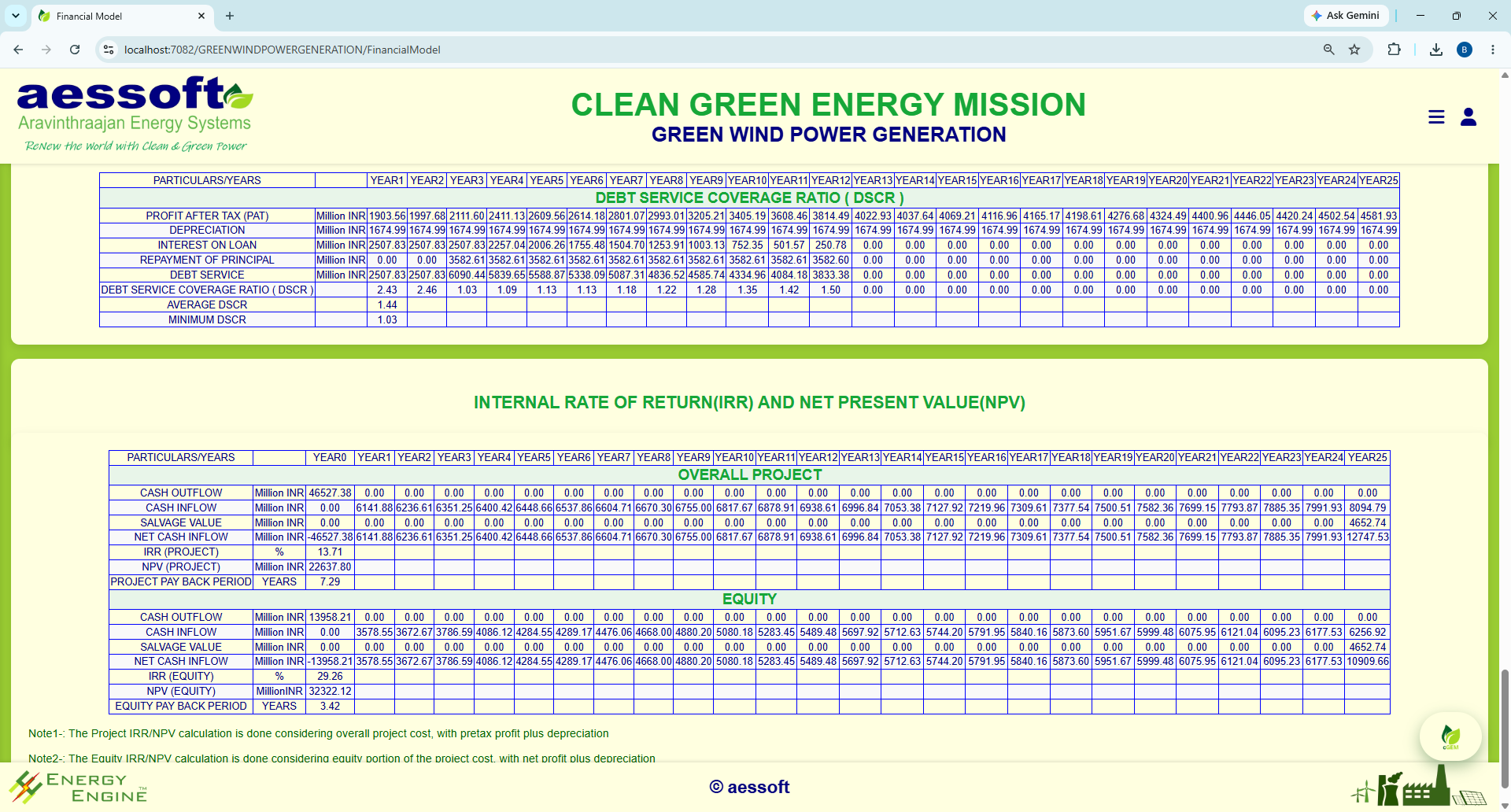1511x812 pixels.
Task: Reload the Financial Model page
Action: coord(75,50)
